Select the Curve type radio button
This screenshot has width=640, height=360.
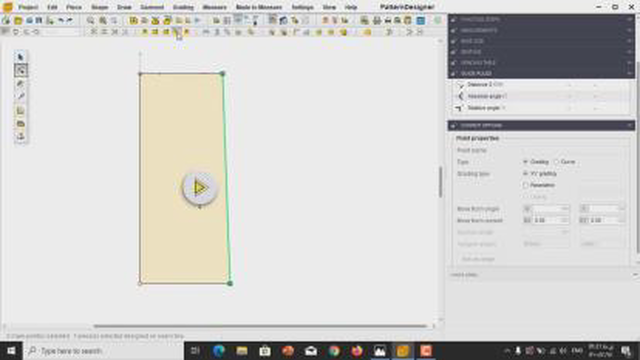pyautogui.click(x=556, y=162)
